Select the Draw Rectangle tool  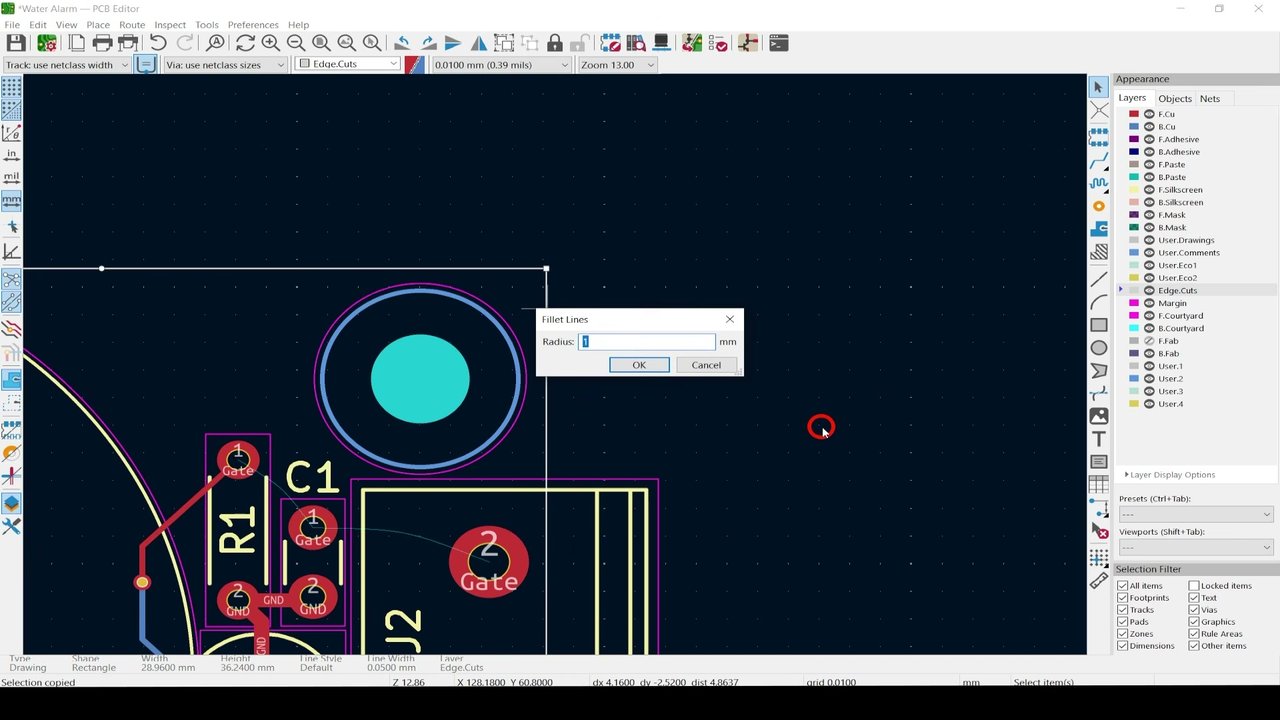click(1099, 325)
